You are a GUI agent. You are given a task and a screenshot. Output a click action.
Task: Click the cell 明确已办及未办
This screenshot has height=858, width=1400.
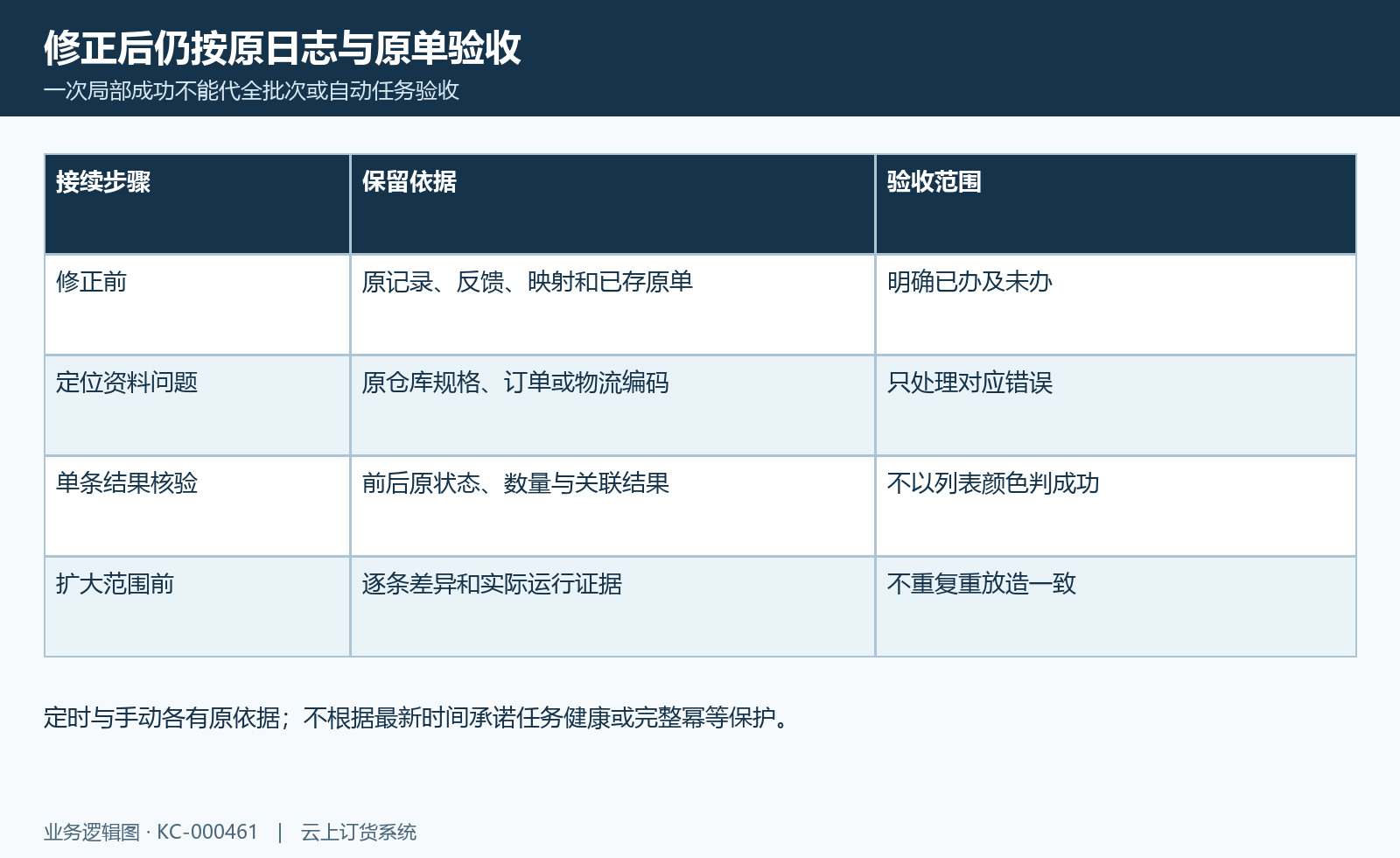click(x=1116, y=305)
